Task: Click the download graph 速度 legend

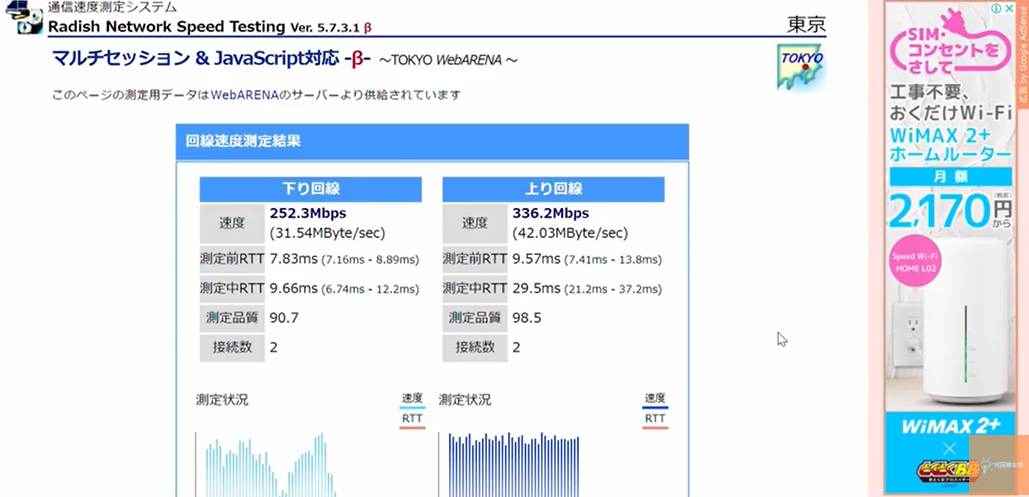Action: 412,400
